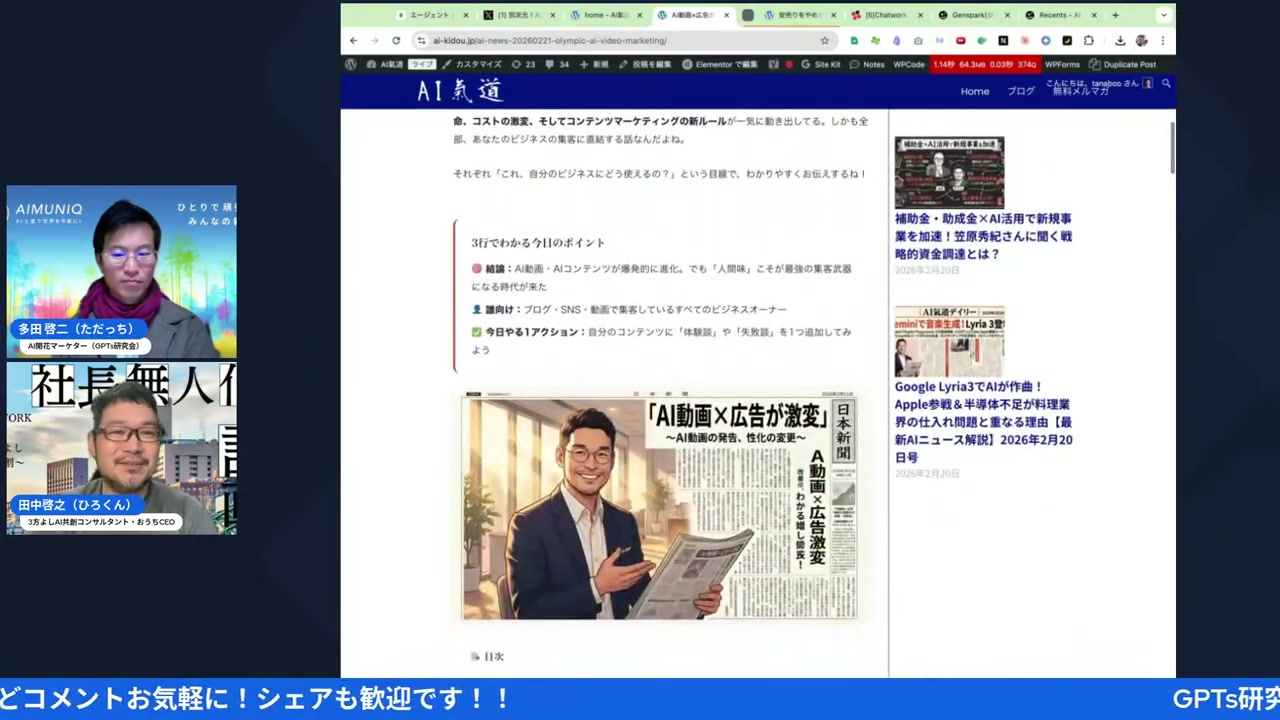Screen dimensions: 1280x720
Task: Open site search on the AI氣道 header
Action: pyautogui.click(x=1165, y=85)
